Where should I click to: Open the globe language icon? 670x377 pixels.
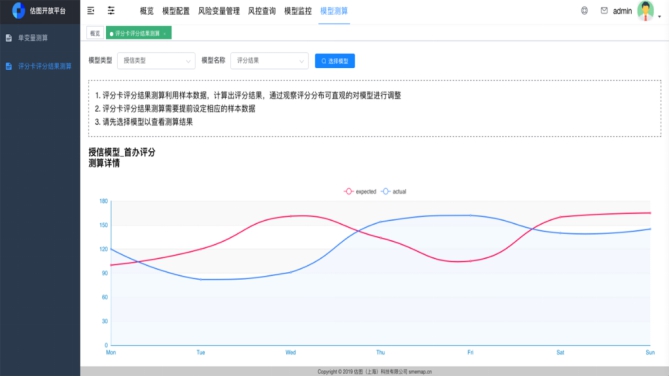coord(584,11)
